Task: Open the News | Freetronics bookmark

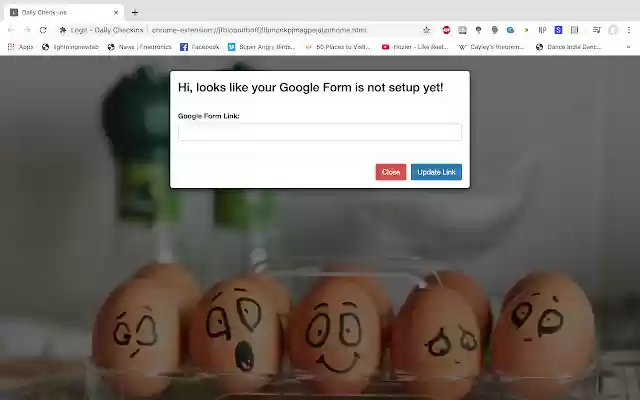Action: (x=140, y=47)
